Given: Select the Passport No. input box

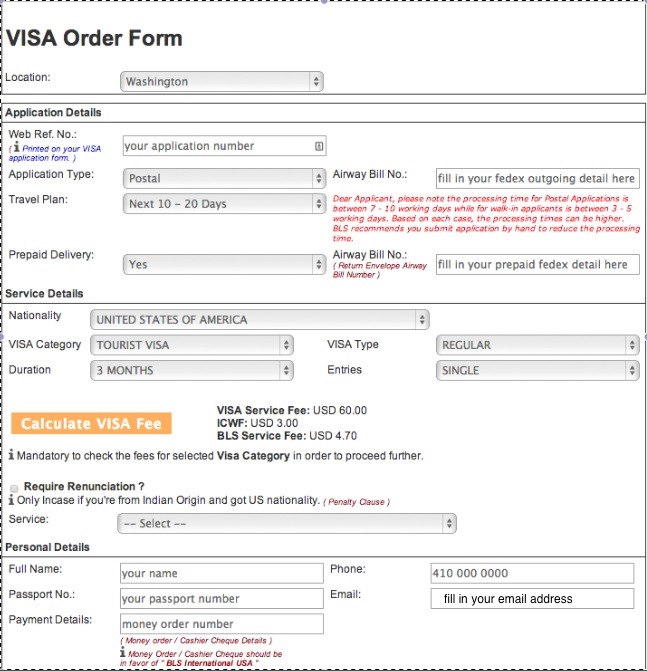Looking at the screenshot, I should (x=221, y=599).
